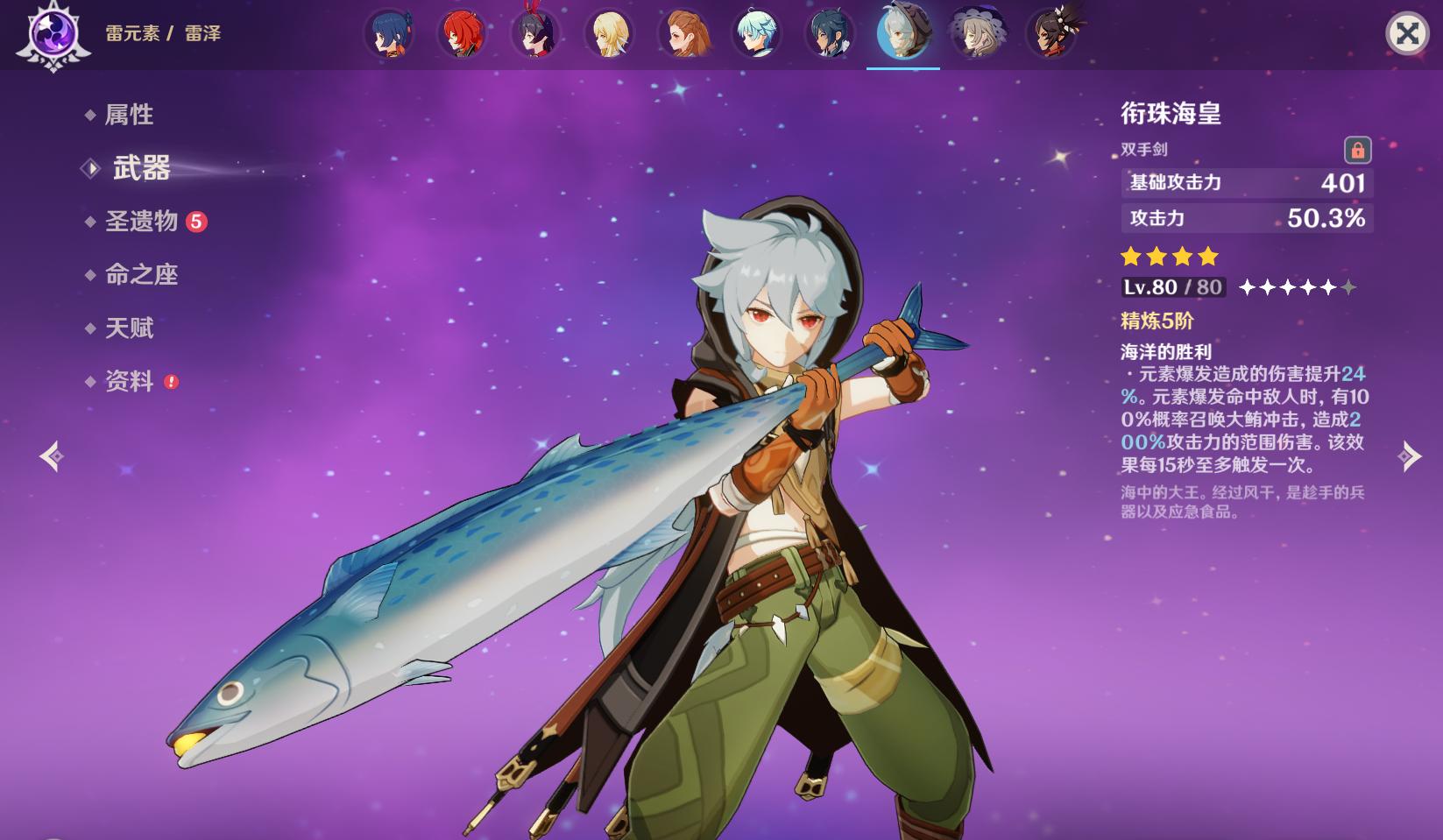Select the character portrait with lace hat
This screenshot has width=1443, height=840.
[977, 34]
